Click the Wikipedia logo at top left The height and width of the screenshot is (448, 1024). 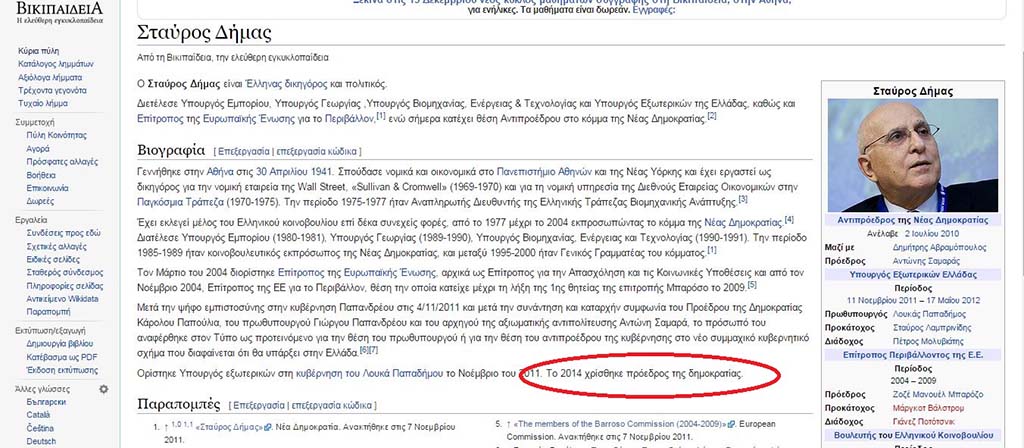pos(59,12)
